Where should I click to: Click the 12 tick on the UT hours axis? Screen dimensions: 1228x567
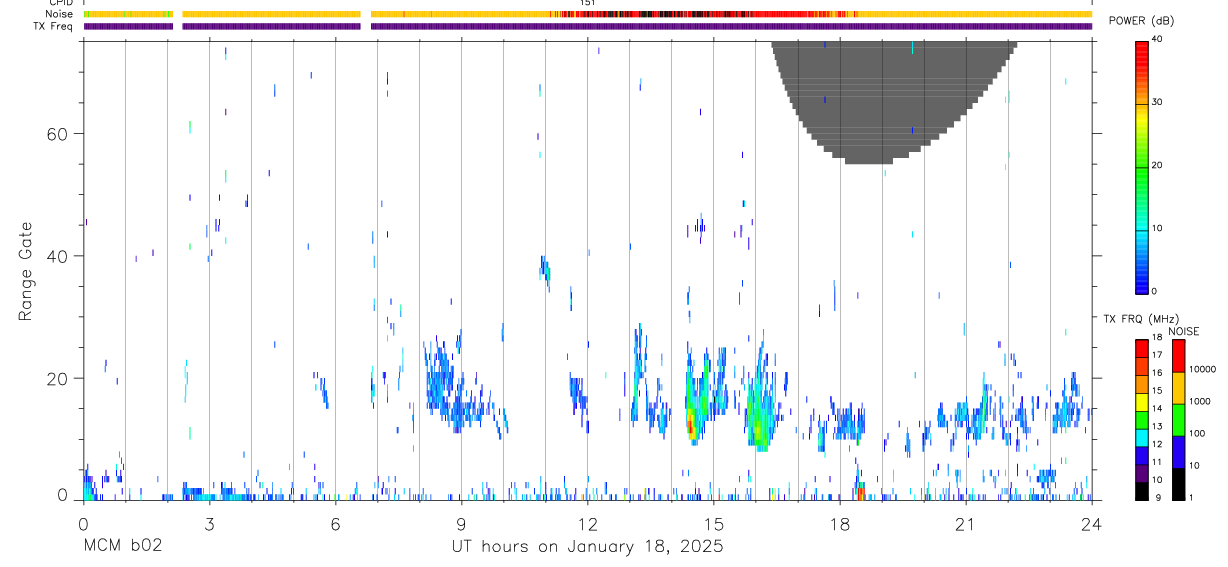pos(587,523)
